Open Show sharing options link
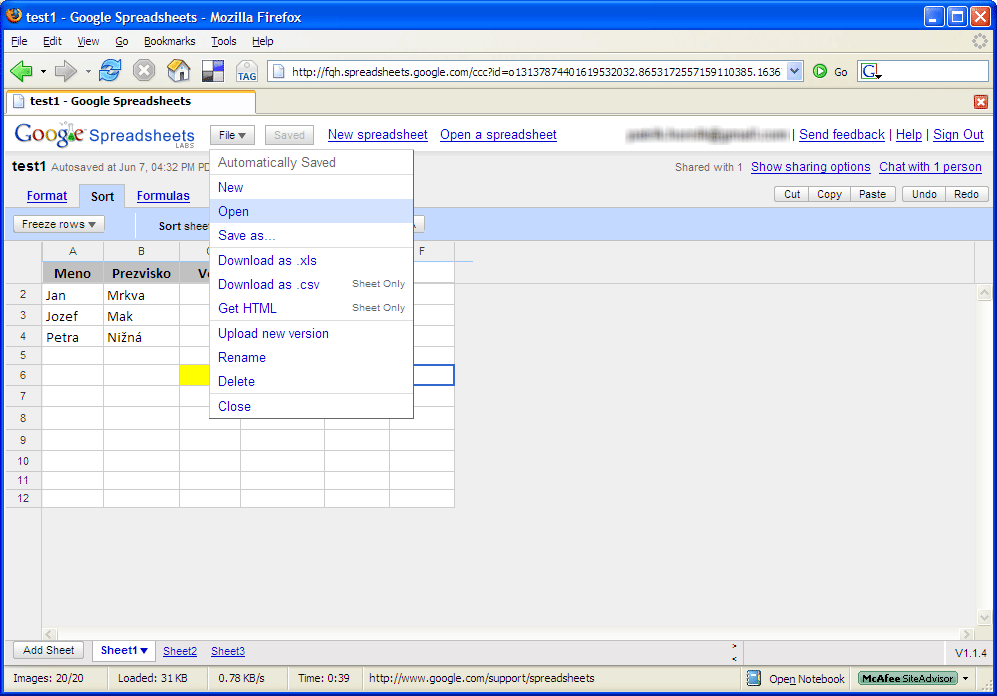This screenshot has width=997, height=696. click(x=811, y=167)
